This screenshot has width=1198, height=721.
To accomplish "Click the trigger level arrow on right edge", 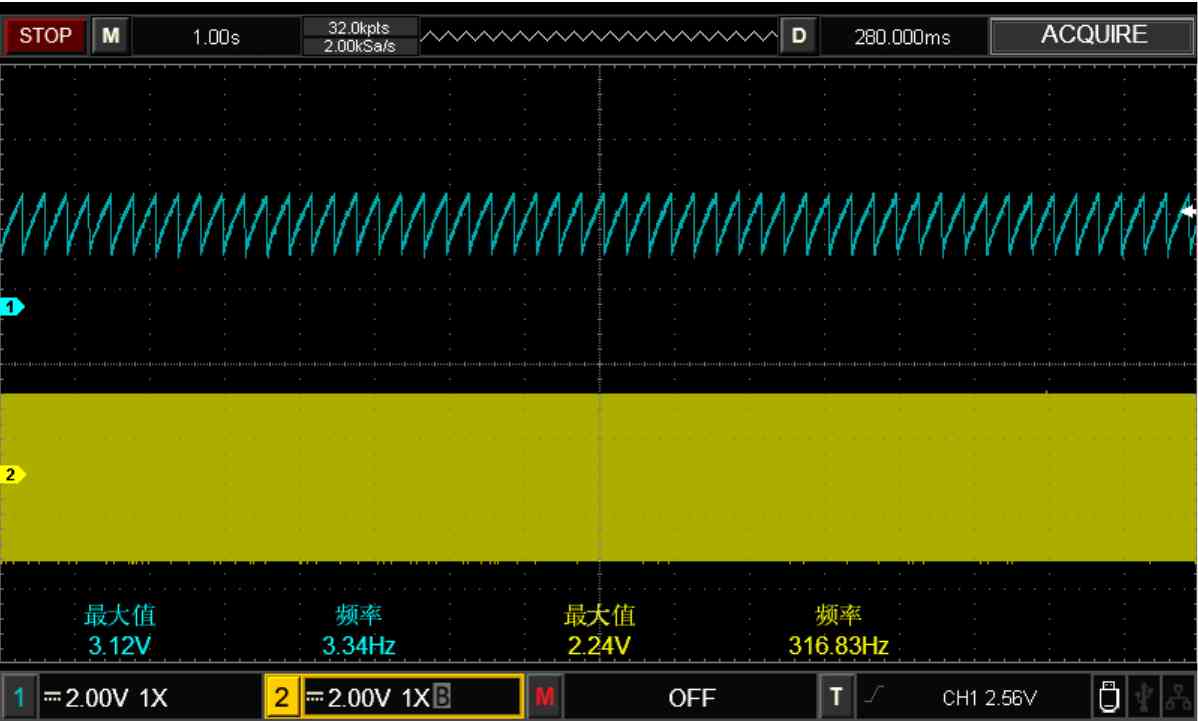I will [x=1189, y=212].
